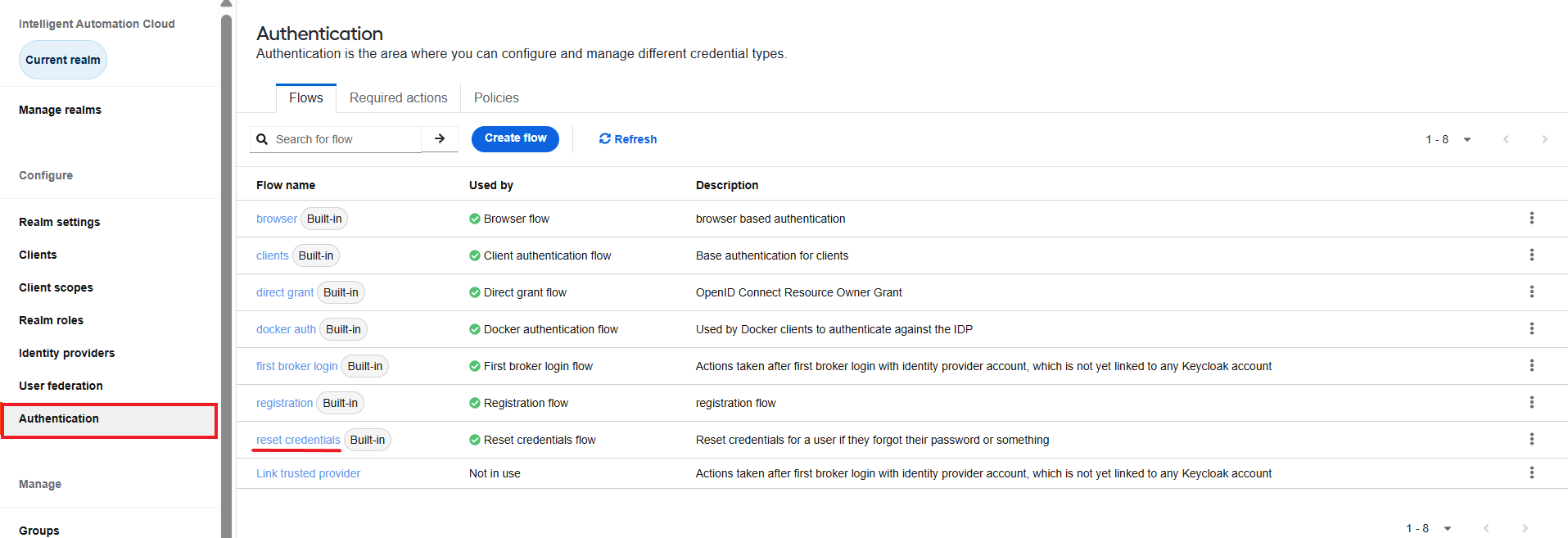Open Manage realms in sidebar
Image resolution: width=1568 pixels, height=538 pixels.
[x=60, y=110]
